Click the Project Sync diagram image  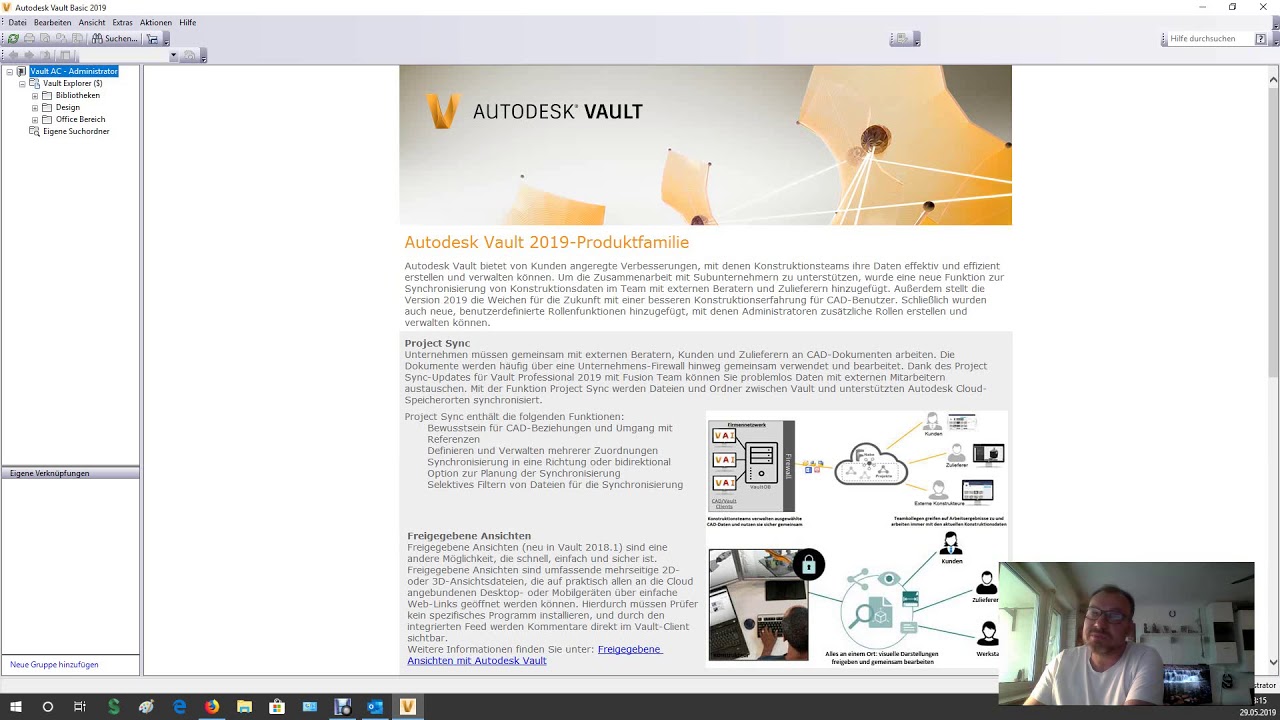click(857, 468)
